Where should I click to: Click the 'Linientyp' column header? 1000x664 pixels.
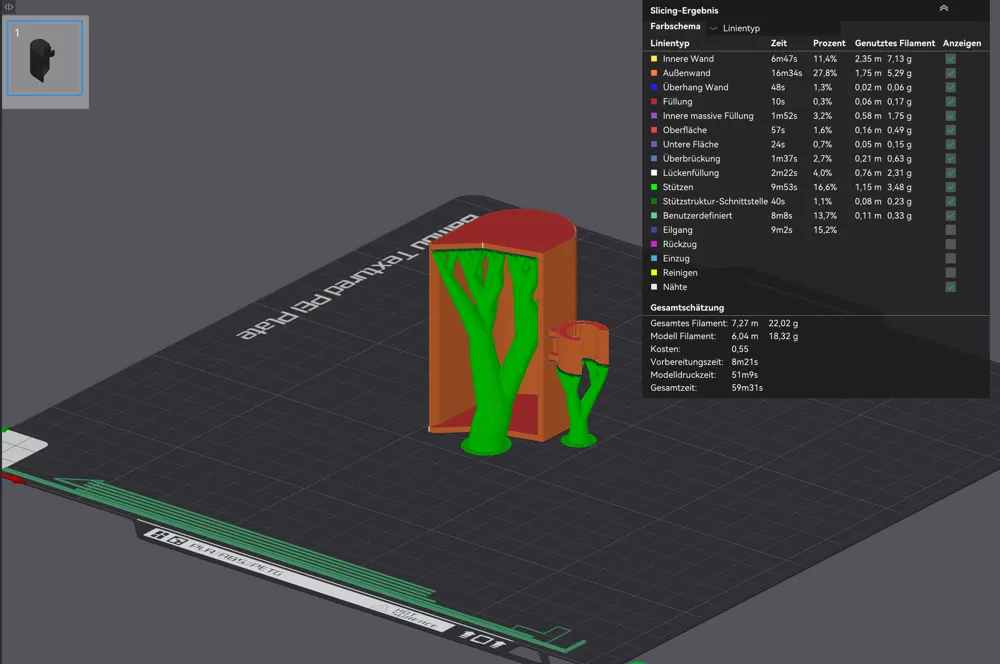[670, 43]
